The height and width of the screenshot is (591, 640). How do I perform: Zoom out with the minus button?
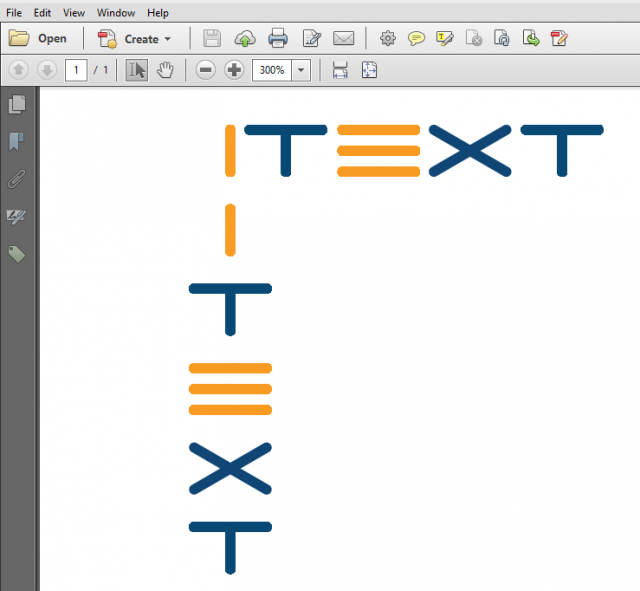pos(205,70)
